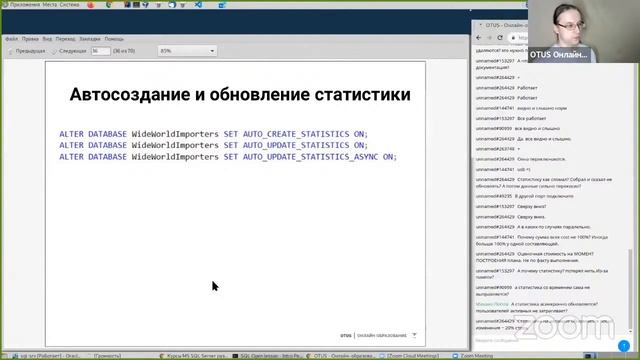Click the show desktop icon in bottom panel
Viewport: 640px width, 360px height.
pos(4,356)
